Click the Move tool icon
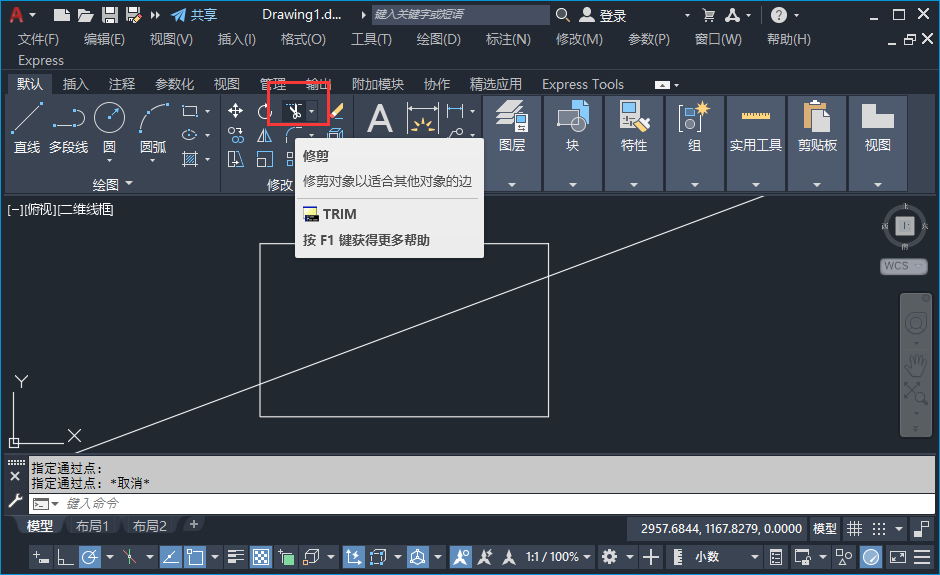 tap(236, 111)
